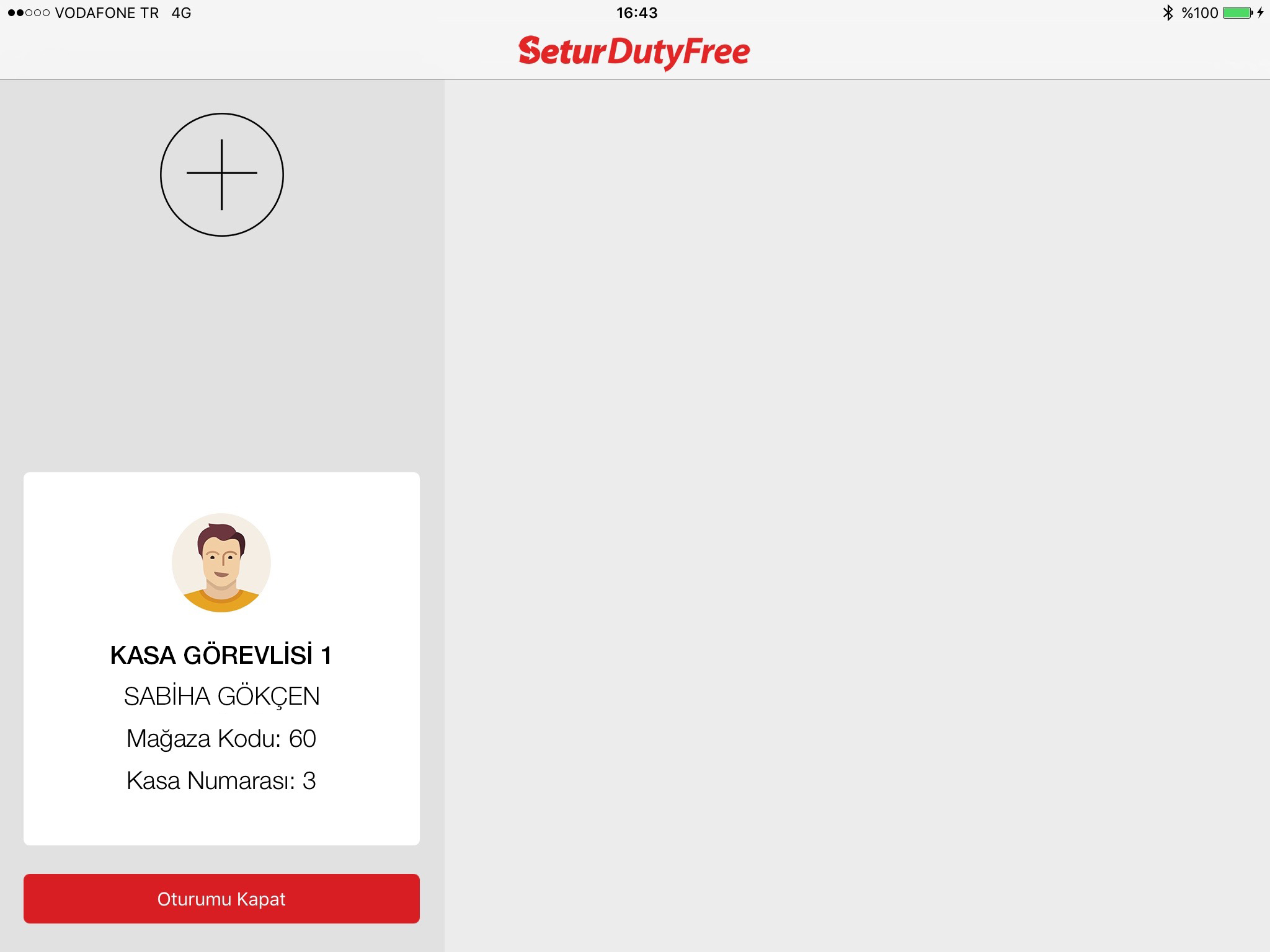Click the cashier avatar image
1270x952 pixels.
[x=221, y=563]
